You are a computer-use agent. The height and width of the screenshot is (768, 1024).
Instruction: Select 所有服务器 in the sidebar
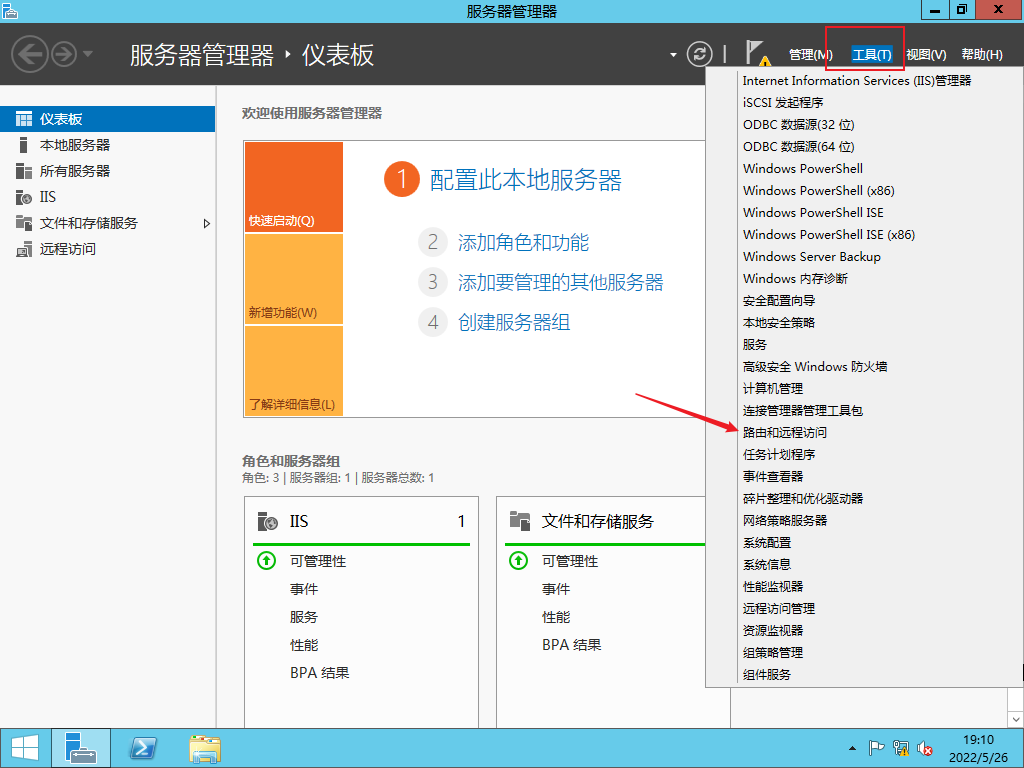pyautogui.click(x=108, y=171)
